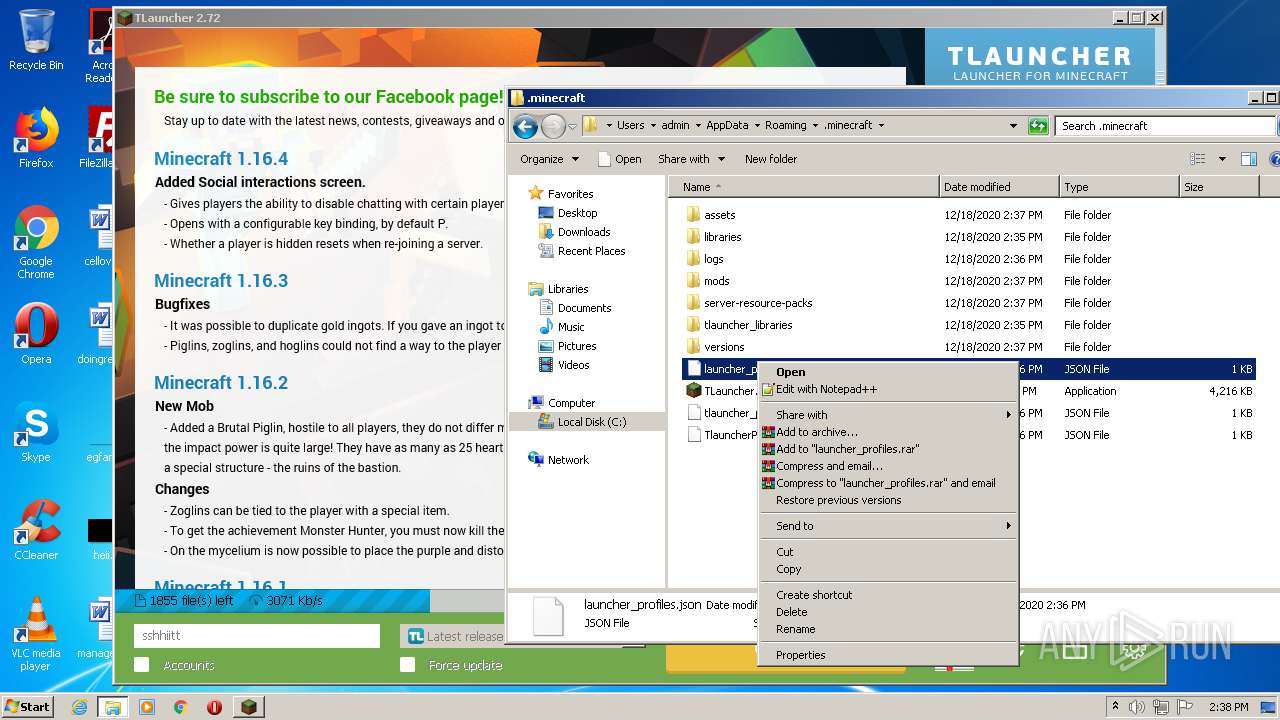Click the Start button
The height and width of the screenshot is (720, 1280).
tap(28, 706)
